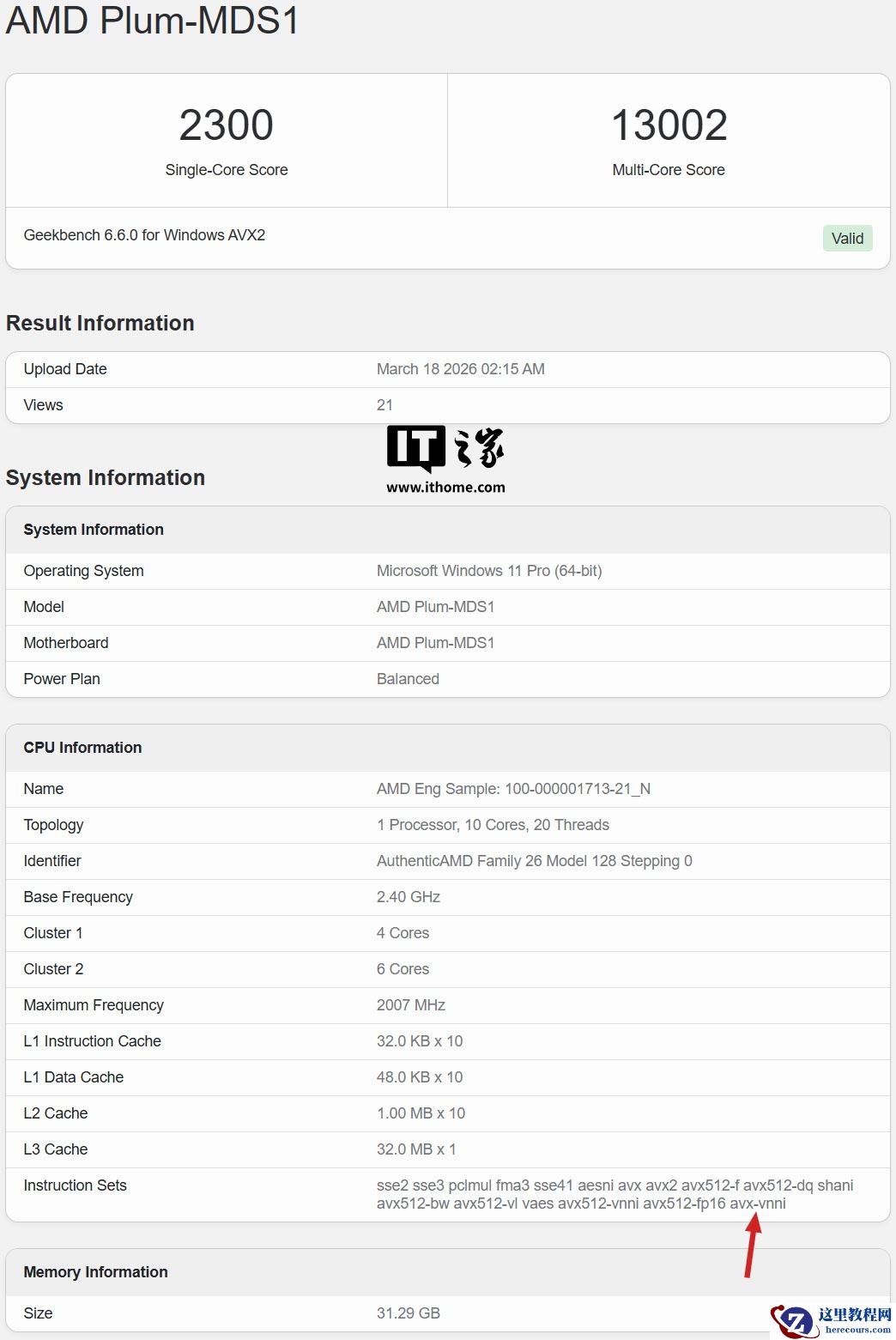The image size is (896, 1340).
Task: Click the www.ithome.com watermark text
Action: [x=445, y=488]
